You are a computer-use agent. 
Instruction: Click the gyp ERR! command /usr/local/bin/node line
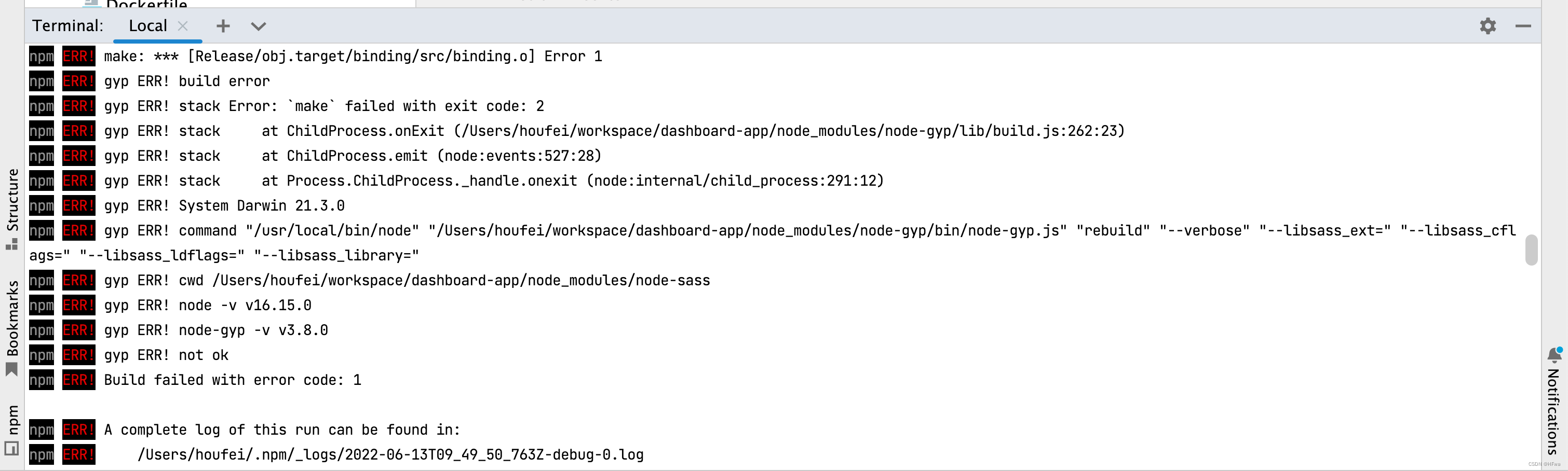(x=809, y=231)
